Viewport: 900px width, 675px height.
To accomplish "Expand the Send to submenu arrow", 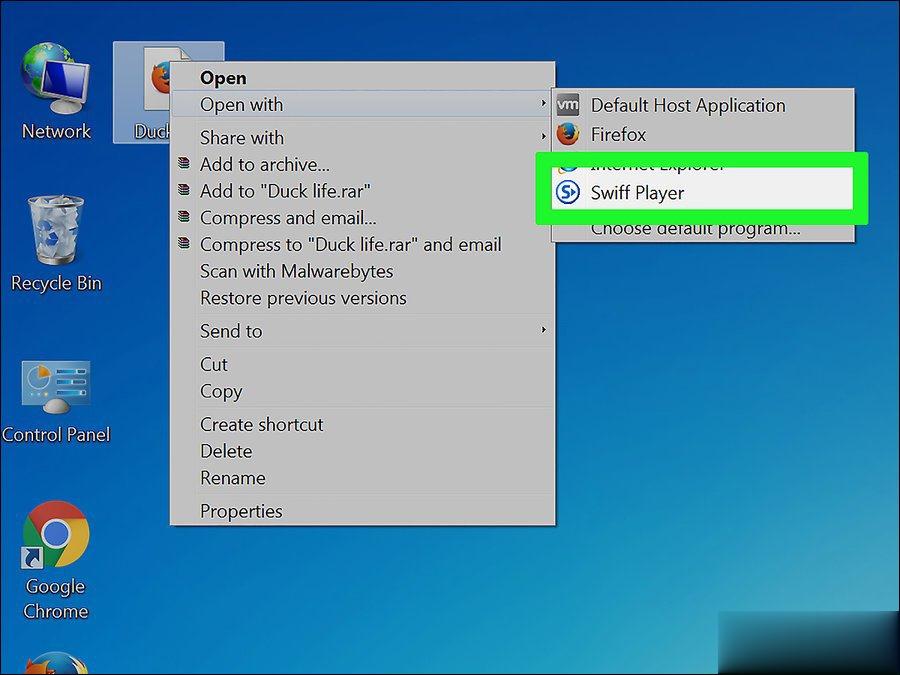I will 543,330.
